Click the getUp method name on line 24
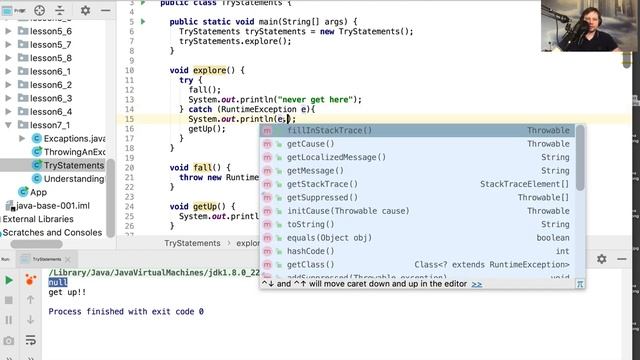Viewport: 640px width, 360px height. (205, 207)
